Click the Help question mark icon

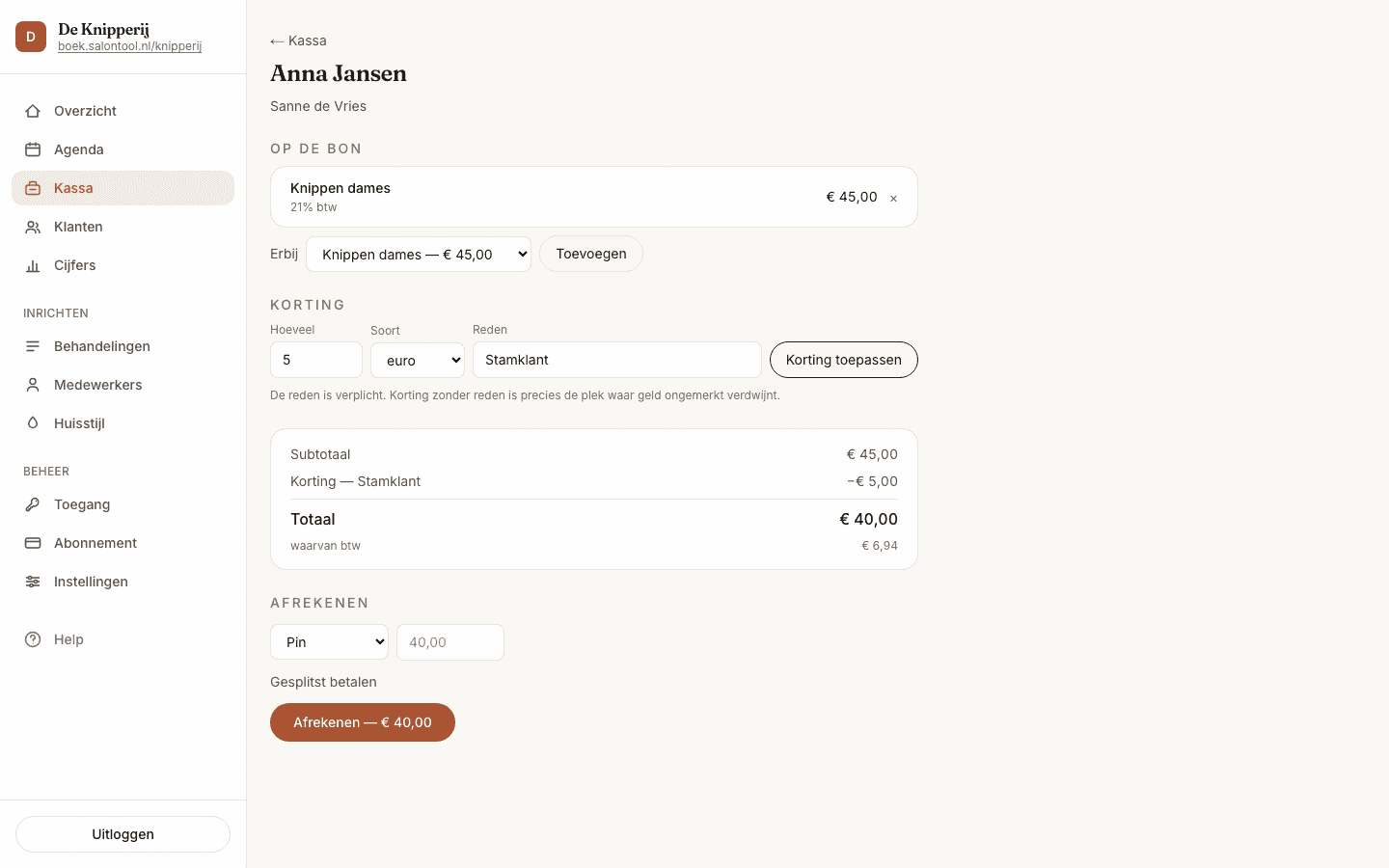pos(33,639)
